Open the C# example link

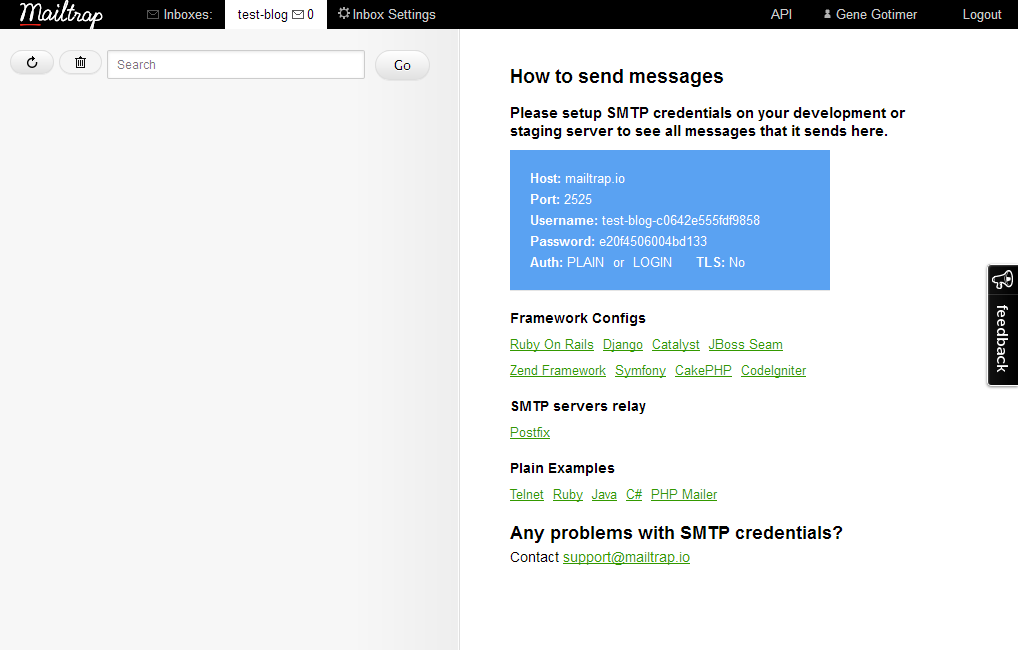coord(634,494)
